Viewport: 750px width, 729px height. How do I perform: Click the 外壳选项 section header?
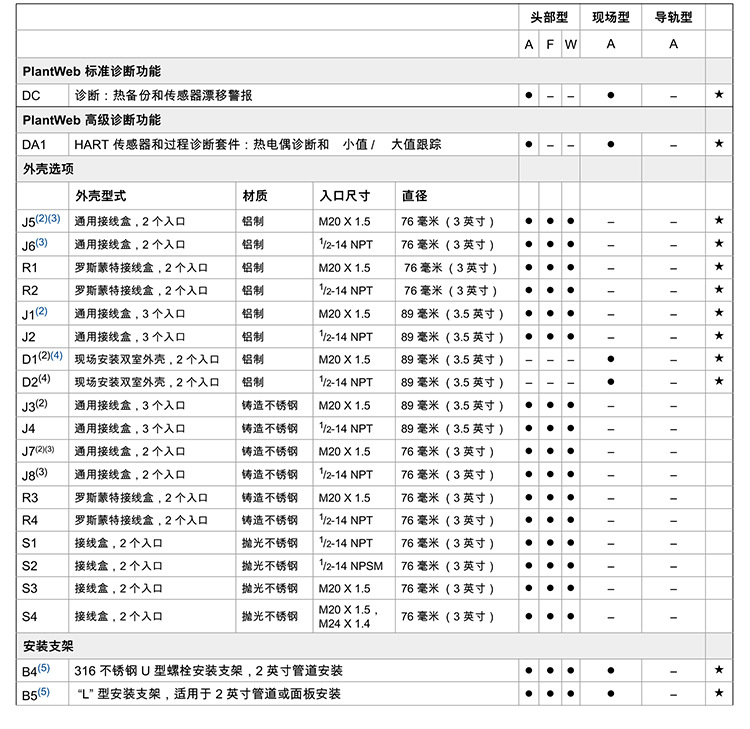pos(46,169)
